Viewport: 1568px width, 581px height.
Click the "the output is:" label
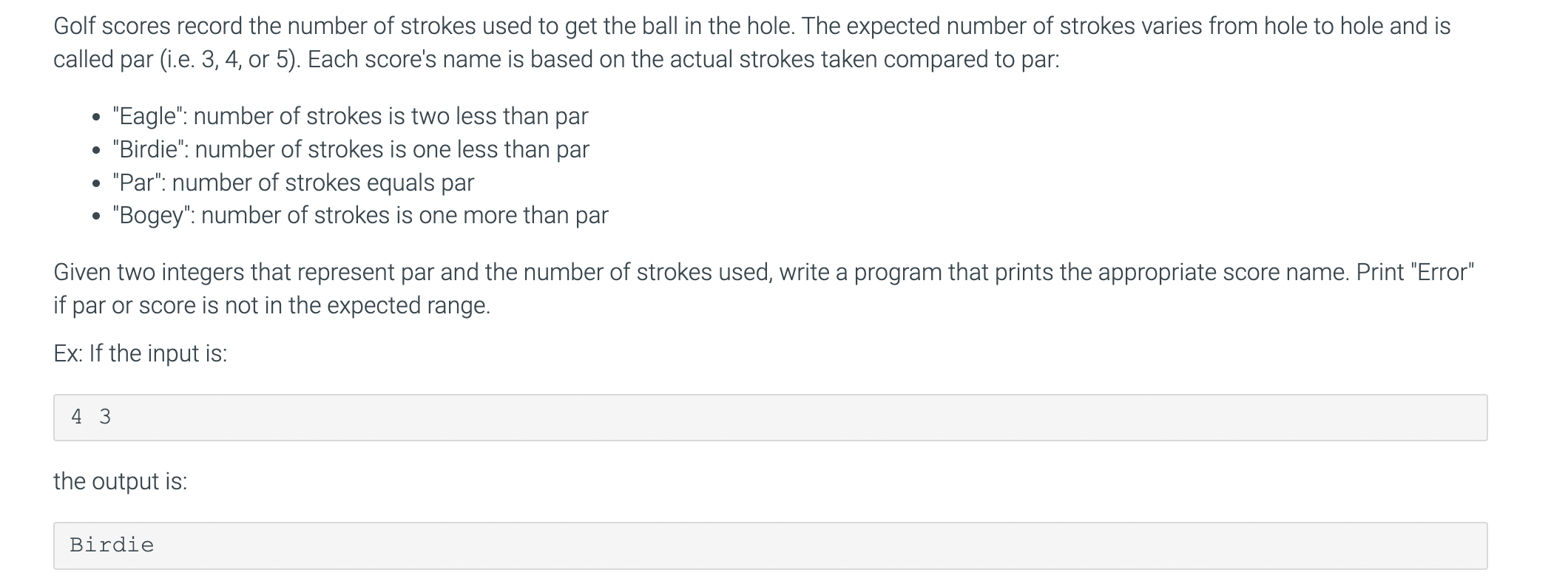[x=120, y=481]
